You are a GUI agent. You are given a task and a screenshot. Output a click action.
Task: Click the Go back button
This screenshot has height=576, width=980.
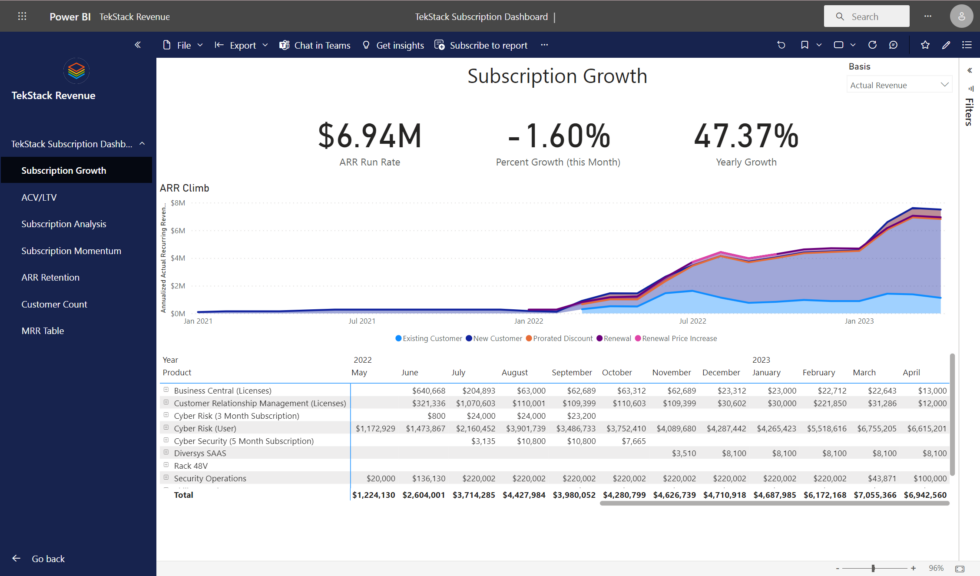[40, 558]
